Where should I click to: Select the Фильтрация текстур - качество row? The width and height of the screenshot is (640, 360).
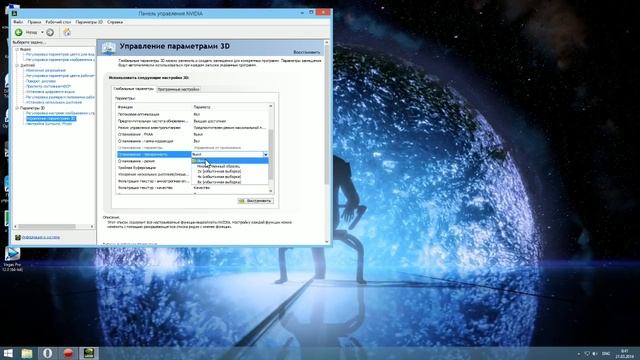click(x=192, y=188)
